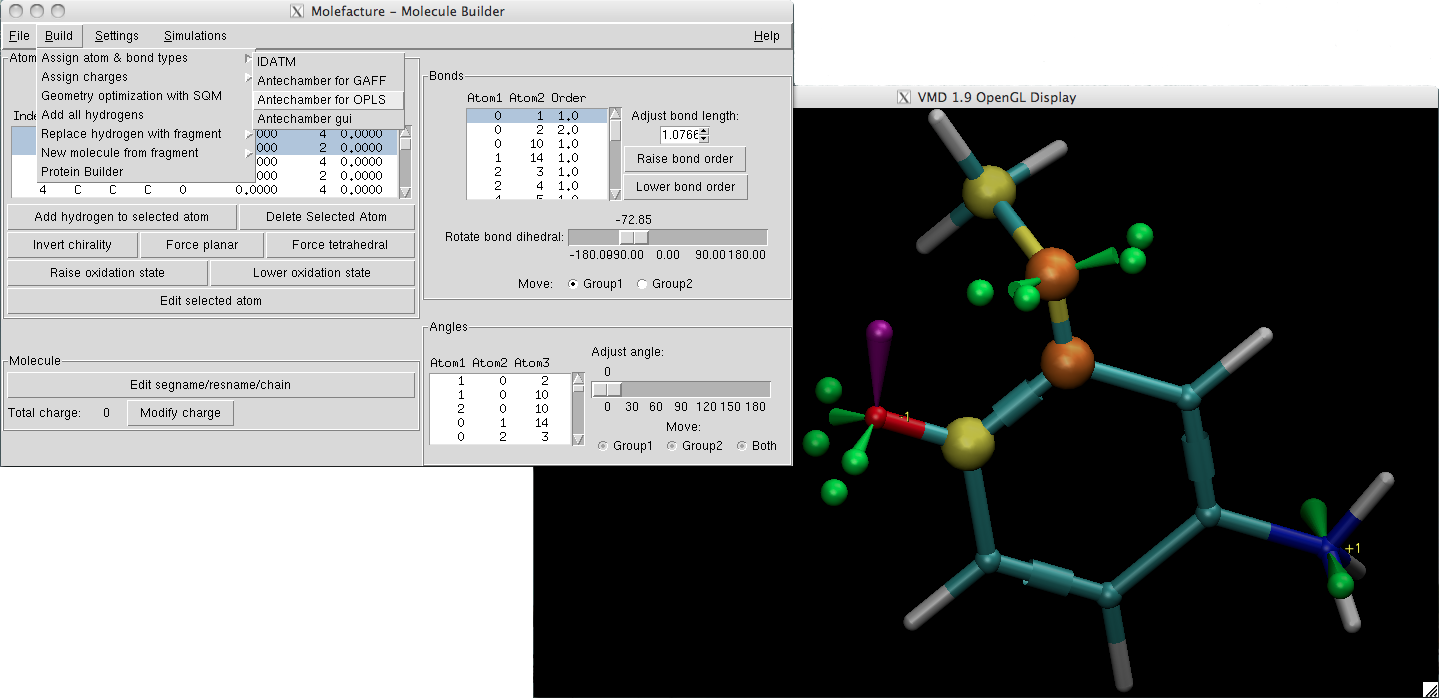
Task: Click the red close button of Molefacture window
Action: pos(13,11)
